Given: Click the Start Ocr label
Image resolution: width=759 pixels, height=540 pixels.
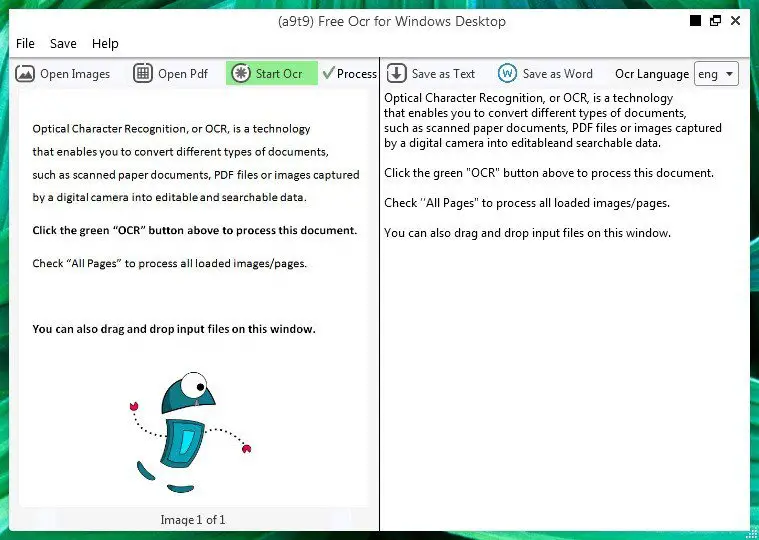Looking at the screenshot, I should (x=279, y=74).
